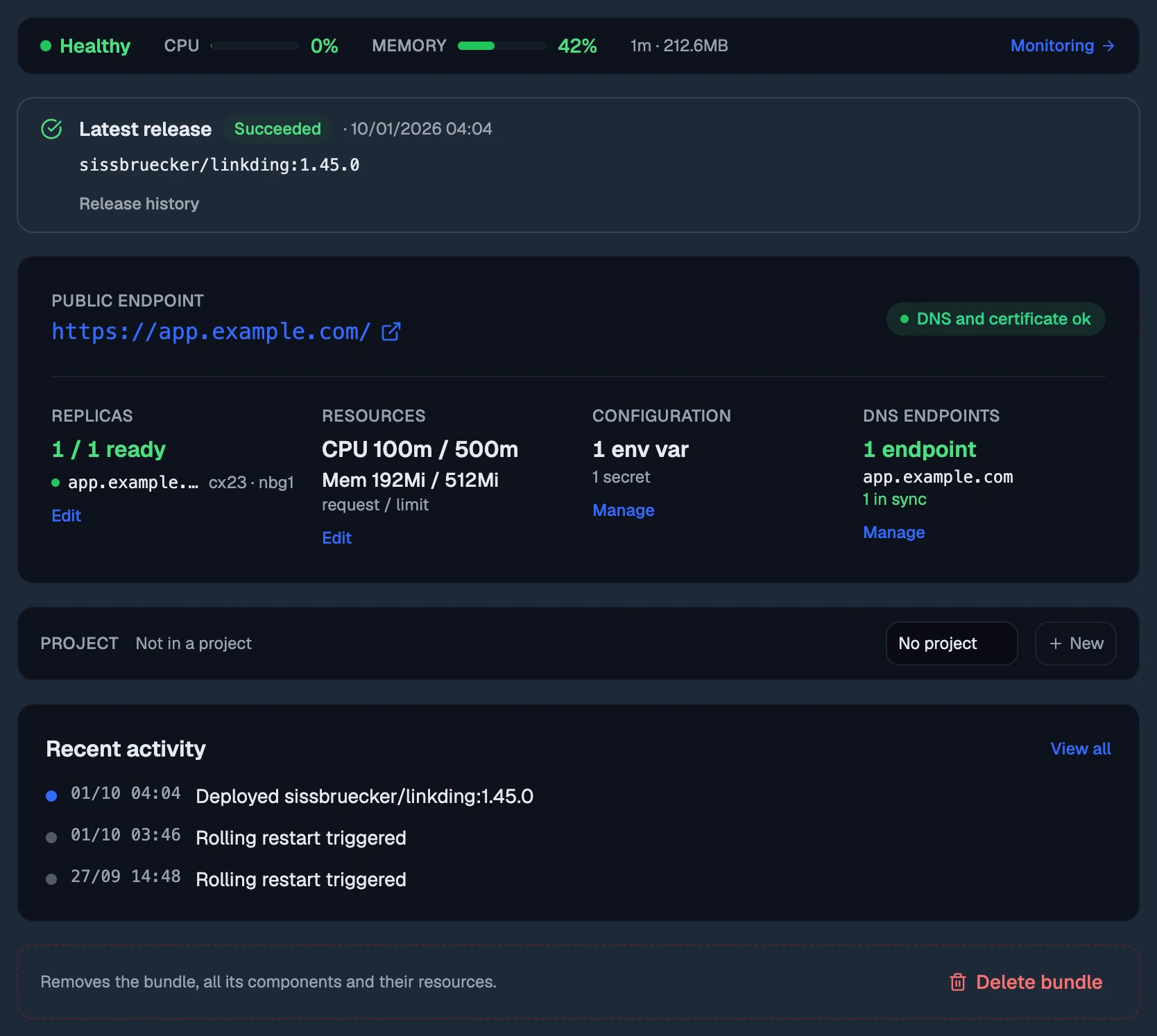
Task: Click the Succeeded status badge
Action: pos(277,129)
